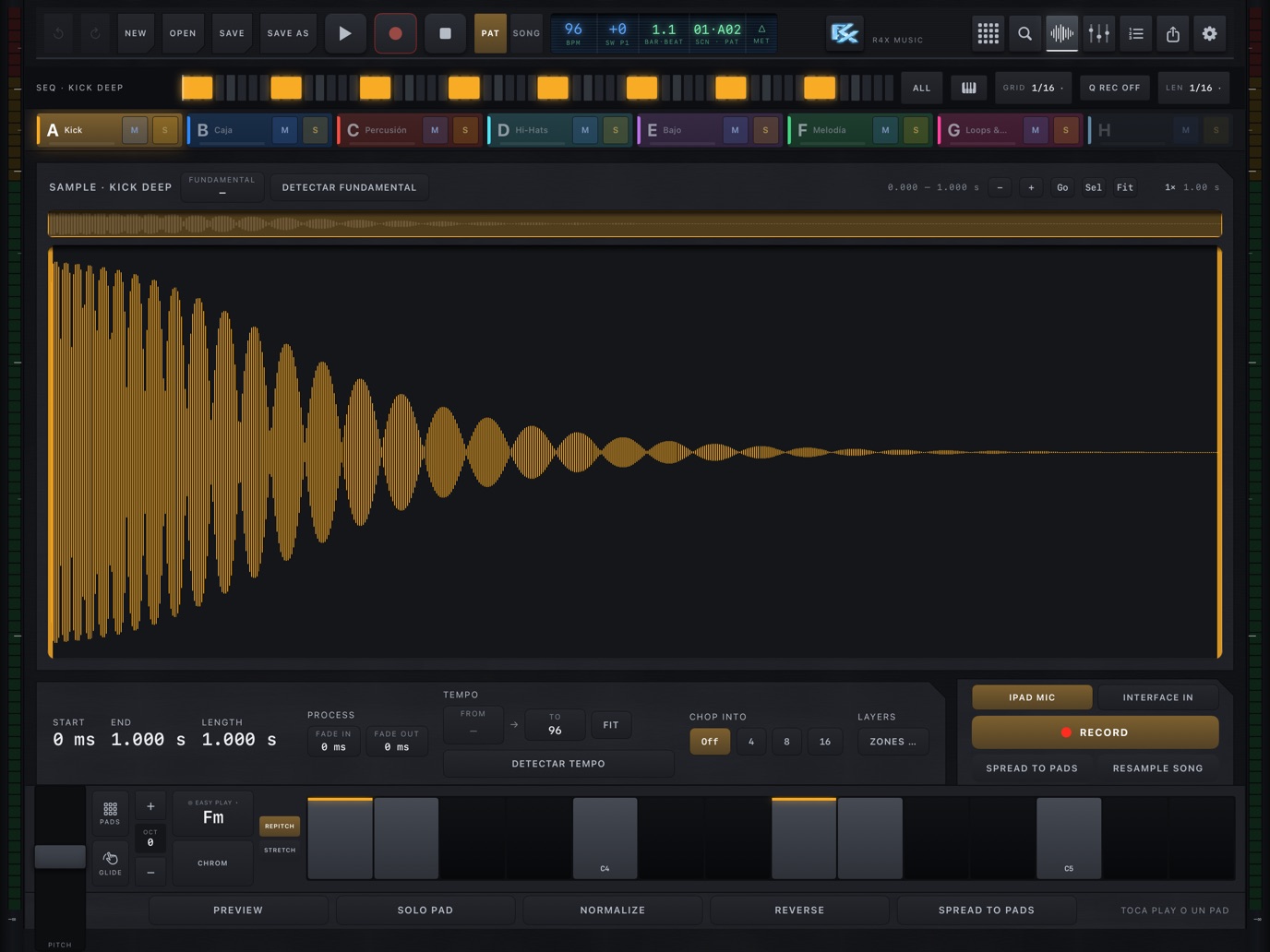Image resolution: width=1270 pixels, height=952 pixels.
Task: Open the PADS grid button
Action: click(x=110, y=813)
